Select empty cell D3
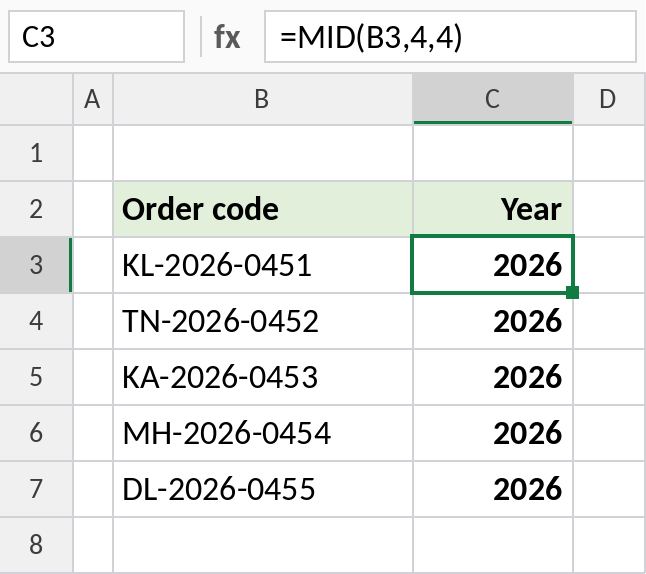 [610, 265]
